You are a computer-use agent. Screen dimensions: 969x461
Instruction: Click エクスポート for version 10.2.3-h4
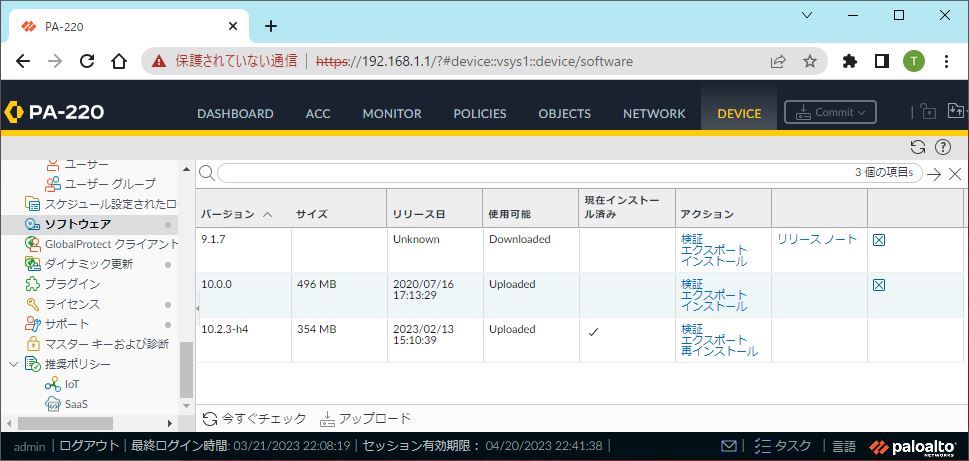pos(714,340)
